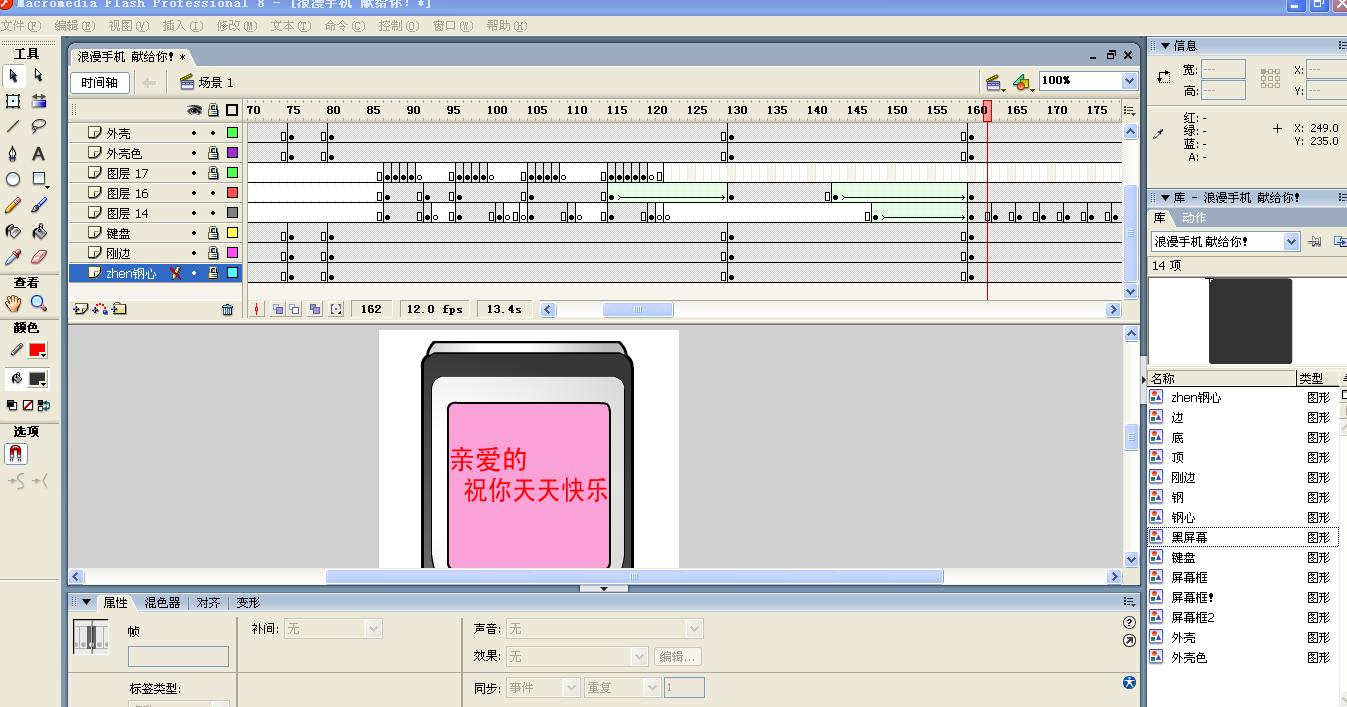Screen dimensions: 1347x707
Task: Open the 控制 (Control) menu
Action: [398, 26]
